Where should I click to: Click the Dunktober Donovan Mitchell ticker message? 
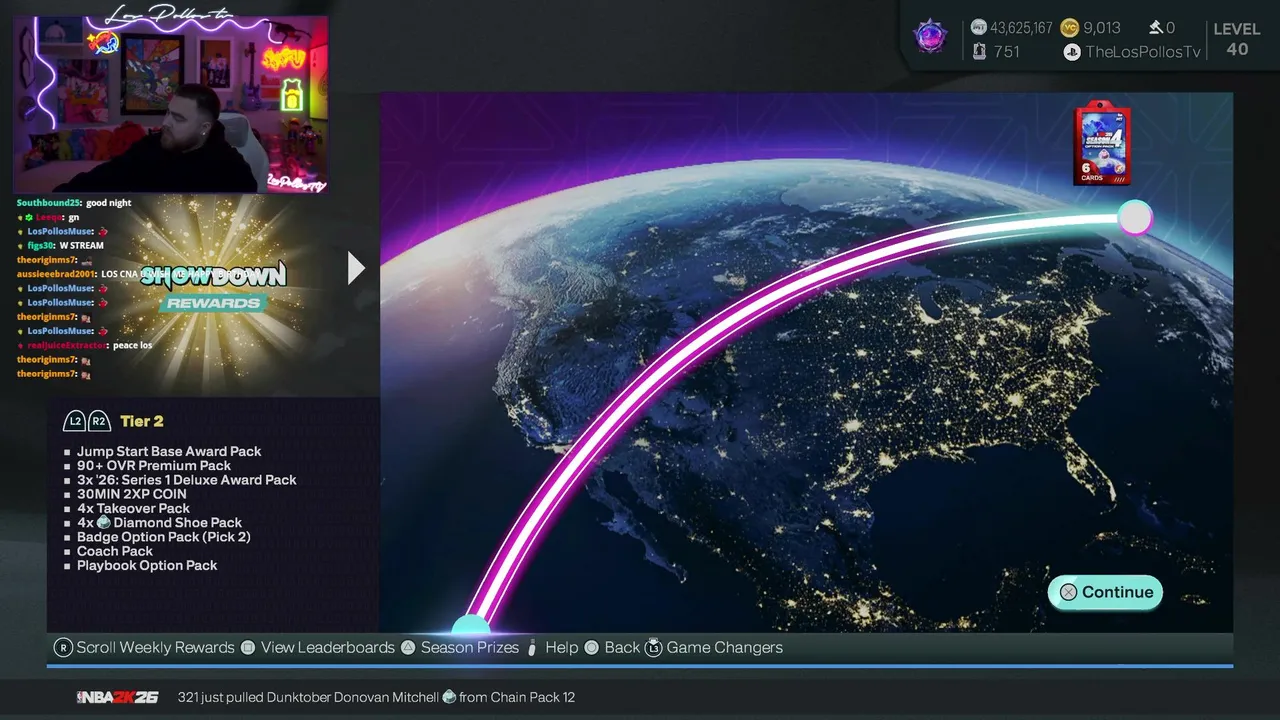pyautogui.click(x=376, y=697)
